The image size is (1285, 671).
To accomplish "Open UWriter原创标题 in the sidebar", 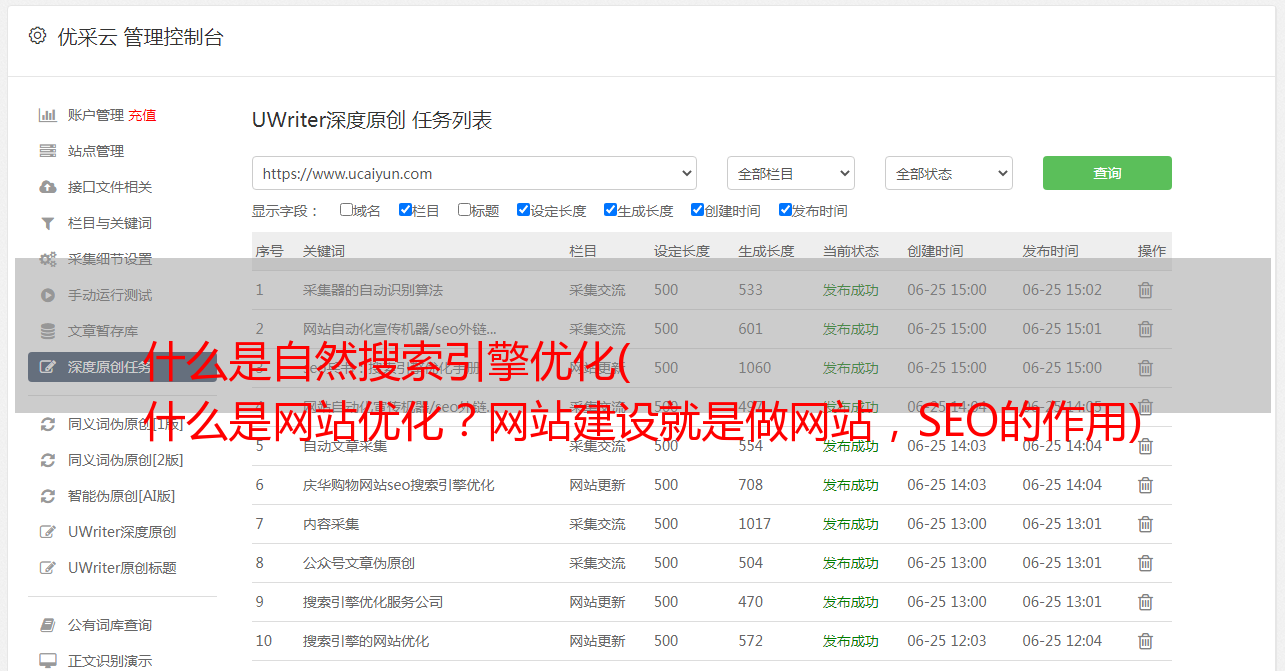I will (122, 568).
